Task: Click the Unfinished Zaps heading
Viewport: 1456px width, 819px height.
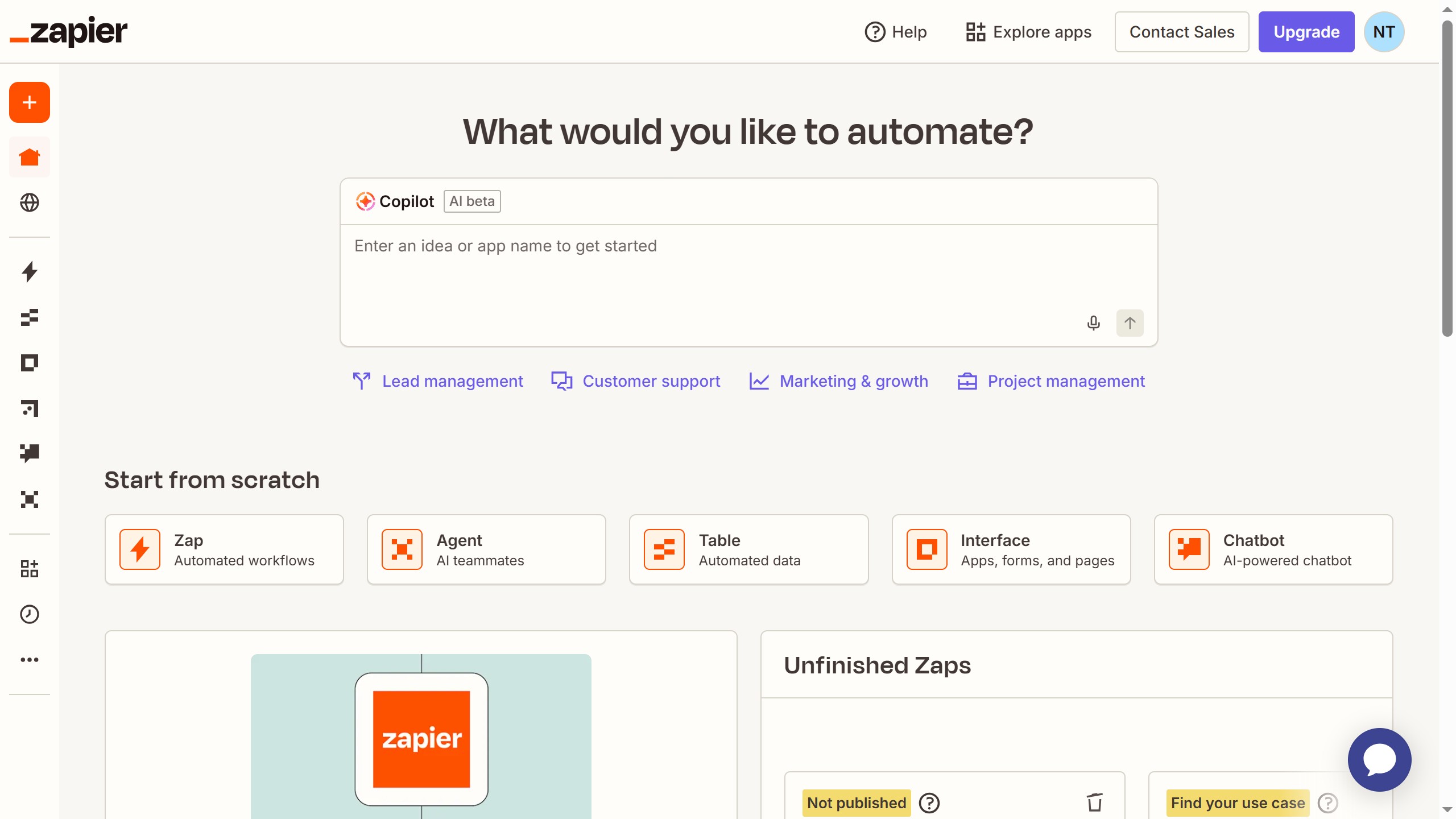Action: point(877,665)
